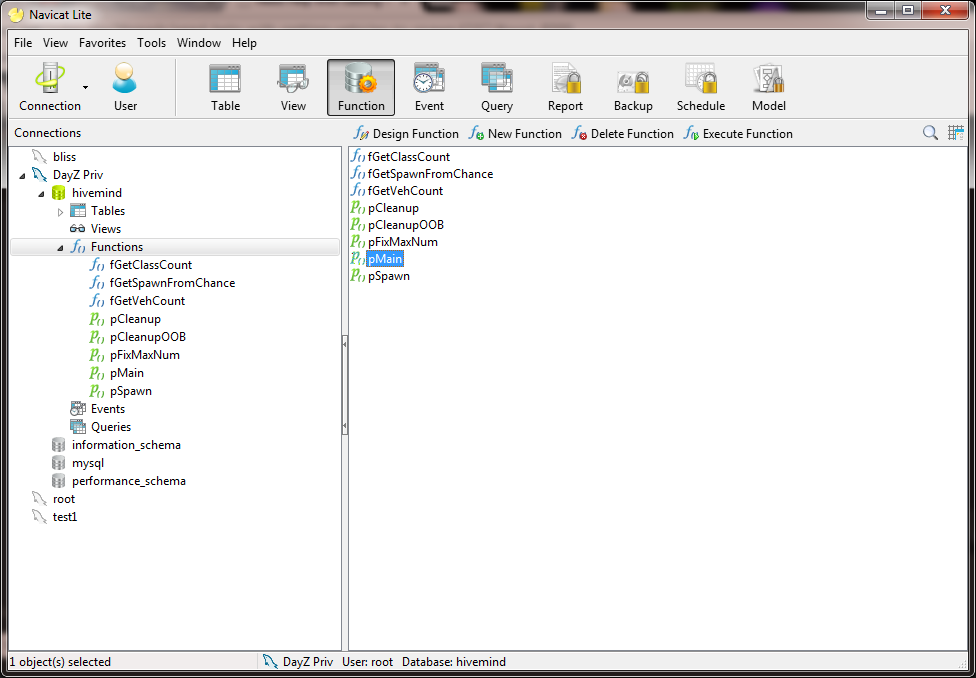
Task: Select pSpawn in the right object list
Action: coord(389,276)
